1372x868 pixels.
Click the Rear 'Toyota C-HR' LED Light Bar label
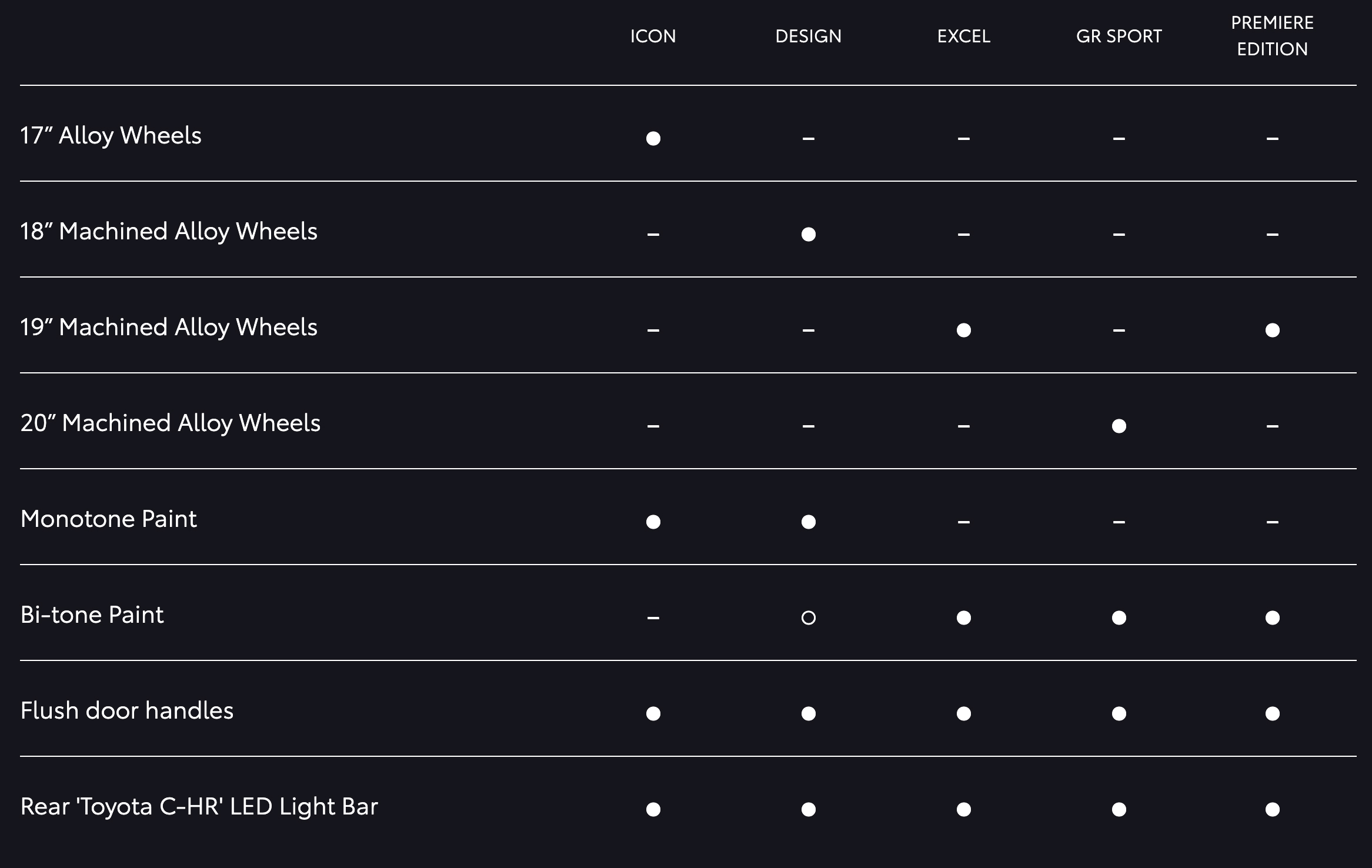point(199,807)
